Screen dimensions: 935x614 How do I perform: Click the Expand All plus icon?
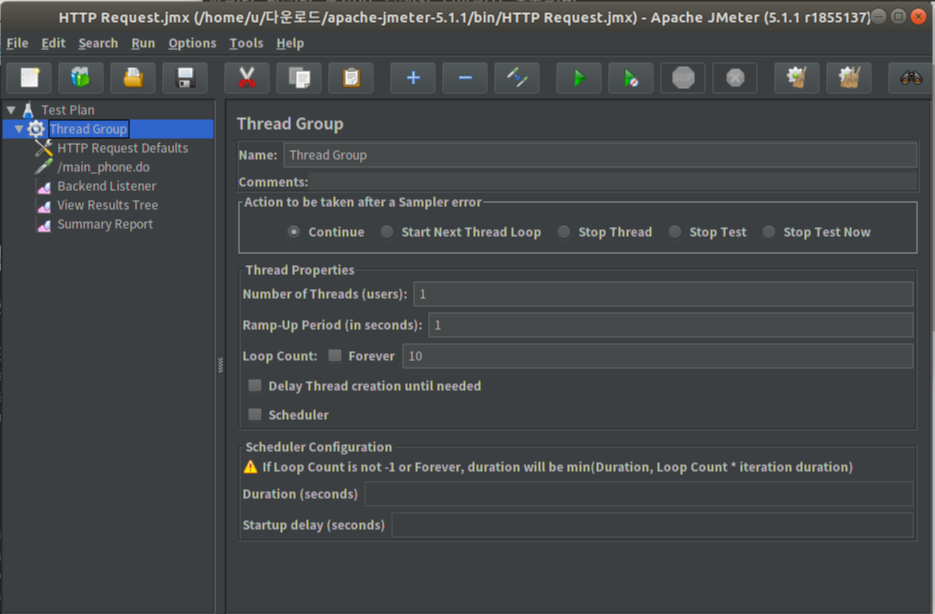413,78
